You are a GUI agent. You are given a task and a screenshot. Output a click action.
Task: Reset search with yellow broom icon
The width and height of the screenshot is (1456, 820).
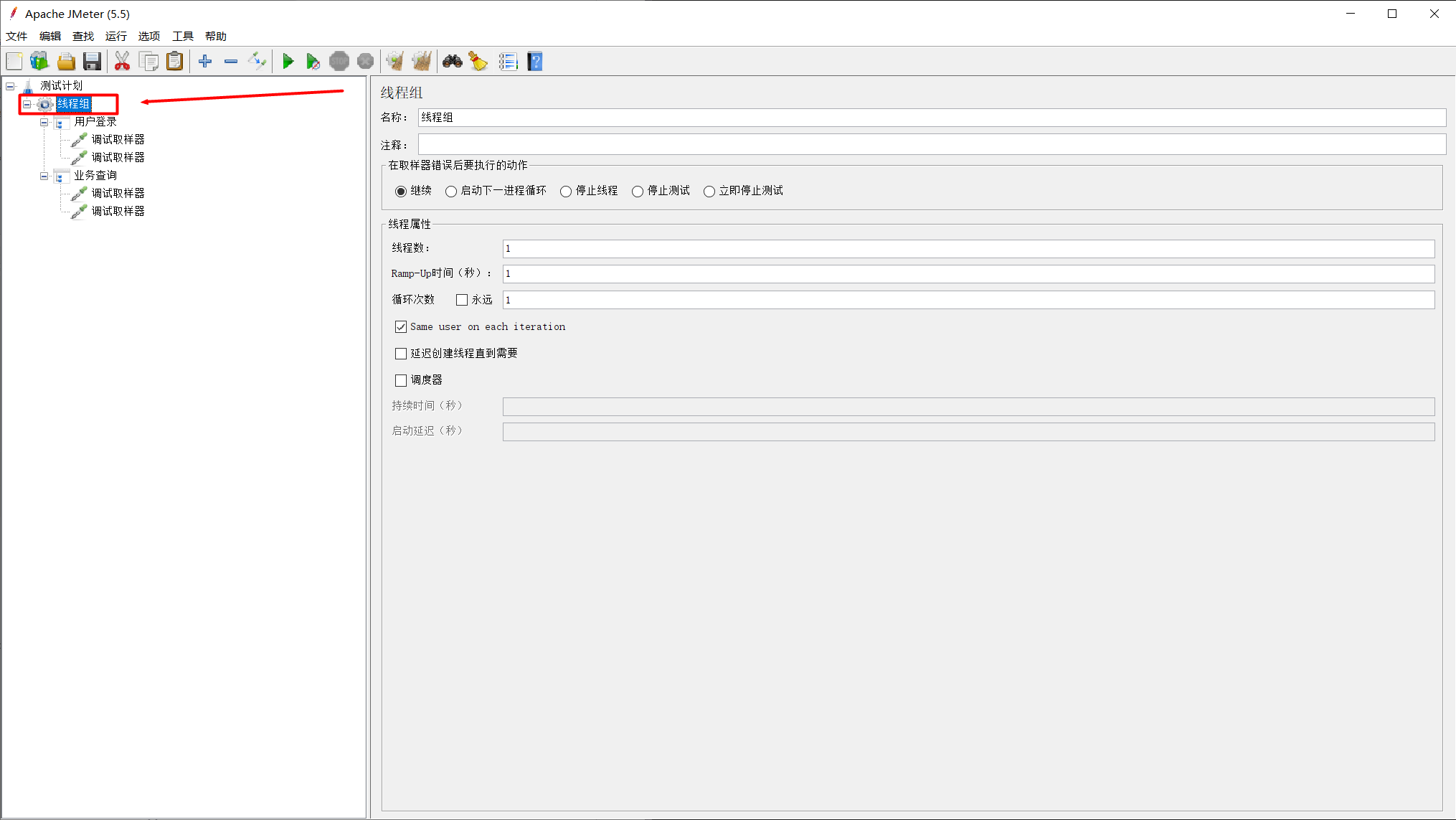[478, 62]
